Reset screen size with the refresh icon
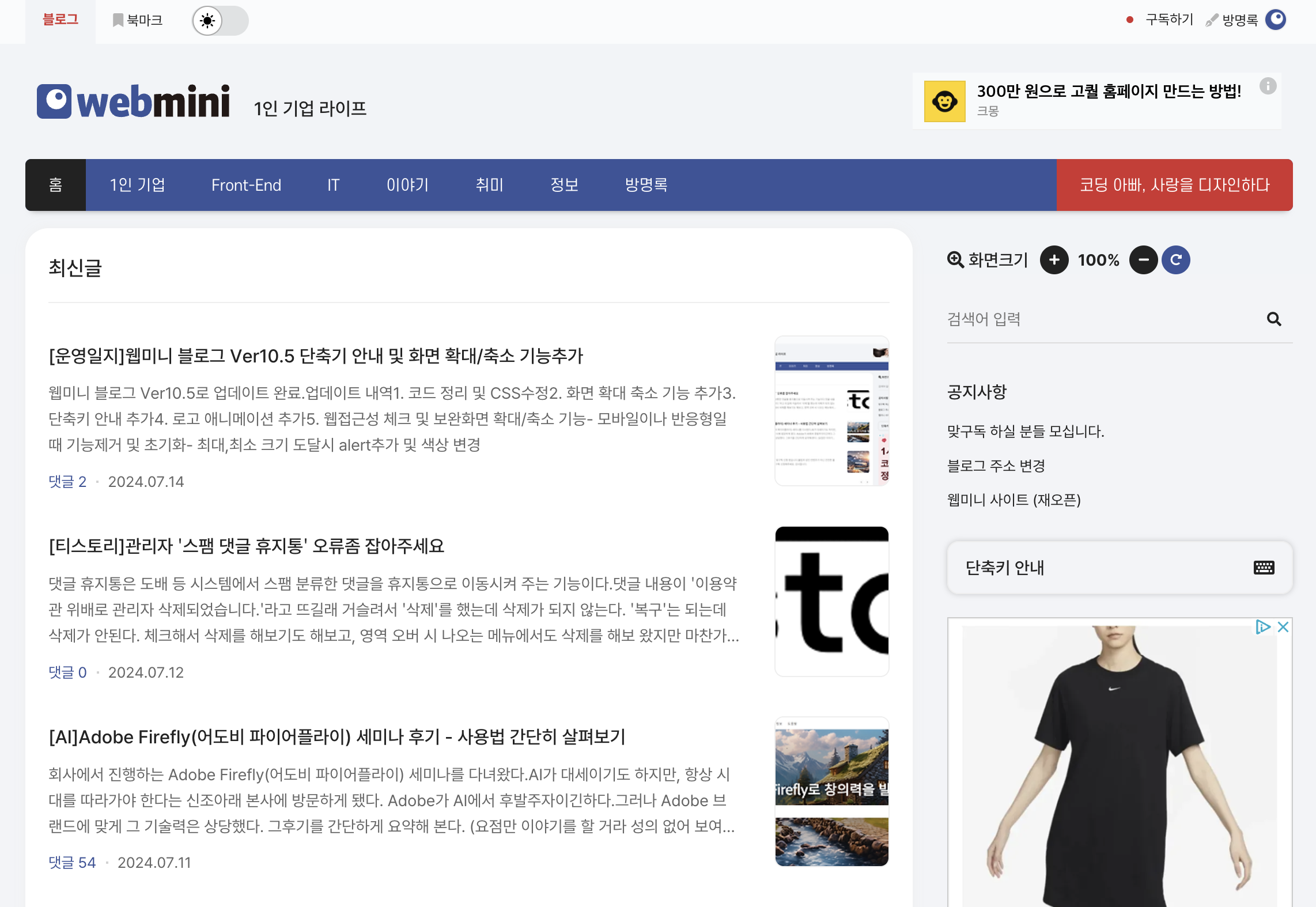The image size is (1316, 907). point(1175,260)
